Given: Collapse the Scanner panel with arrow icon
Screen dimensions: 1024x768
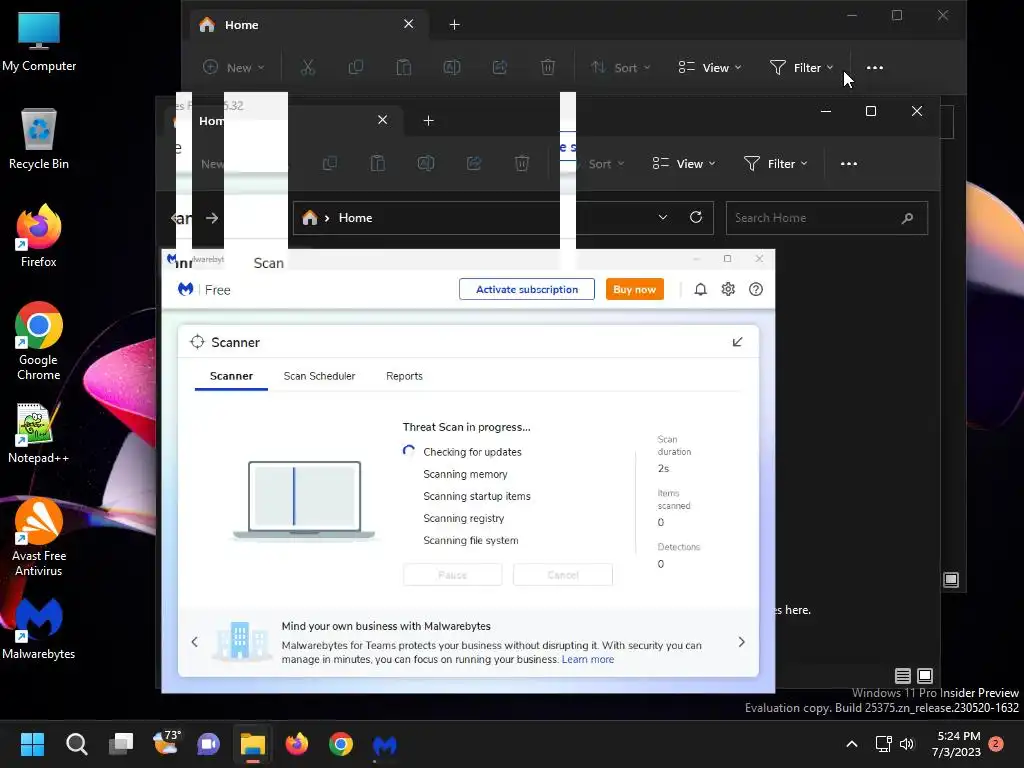Looking at the screenshot, I should (x=737, y=342).
